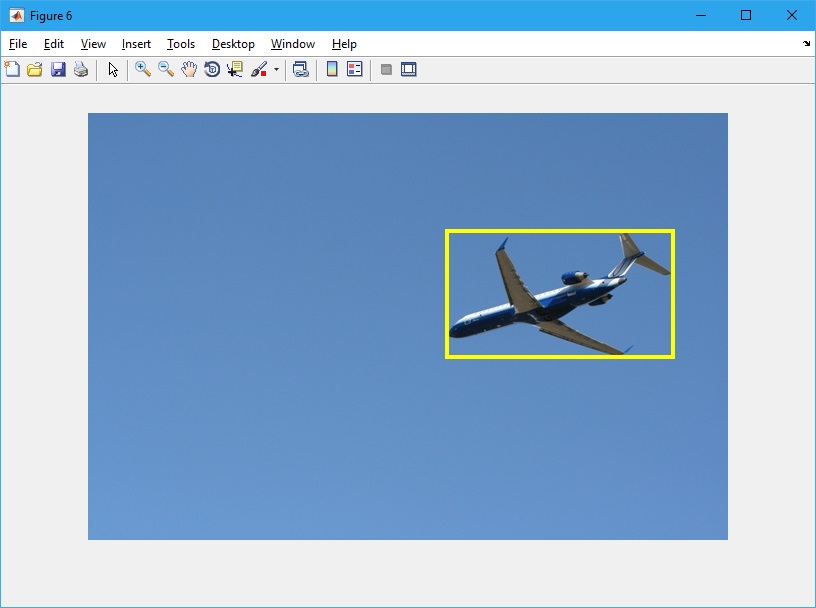Insert a colorbar from the toolbar
This screenshot has height=608, width=816.
coord(332,69)
